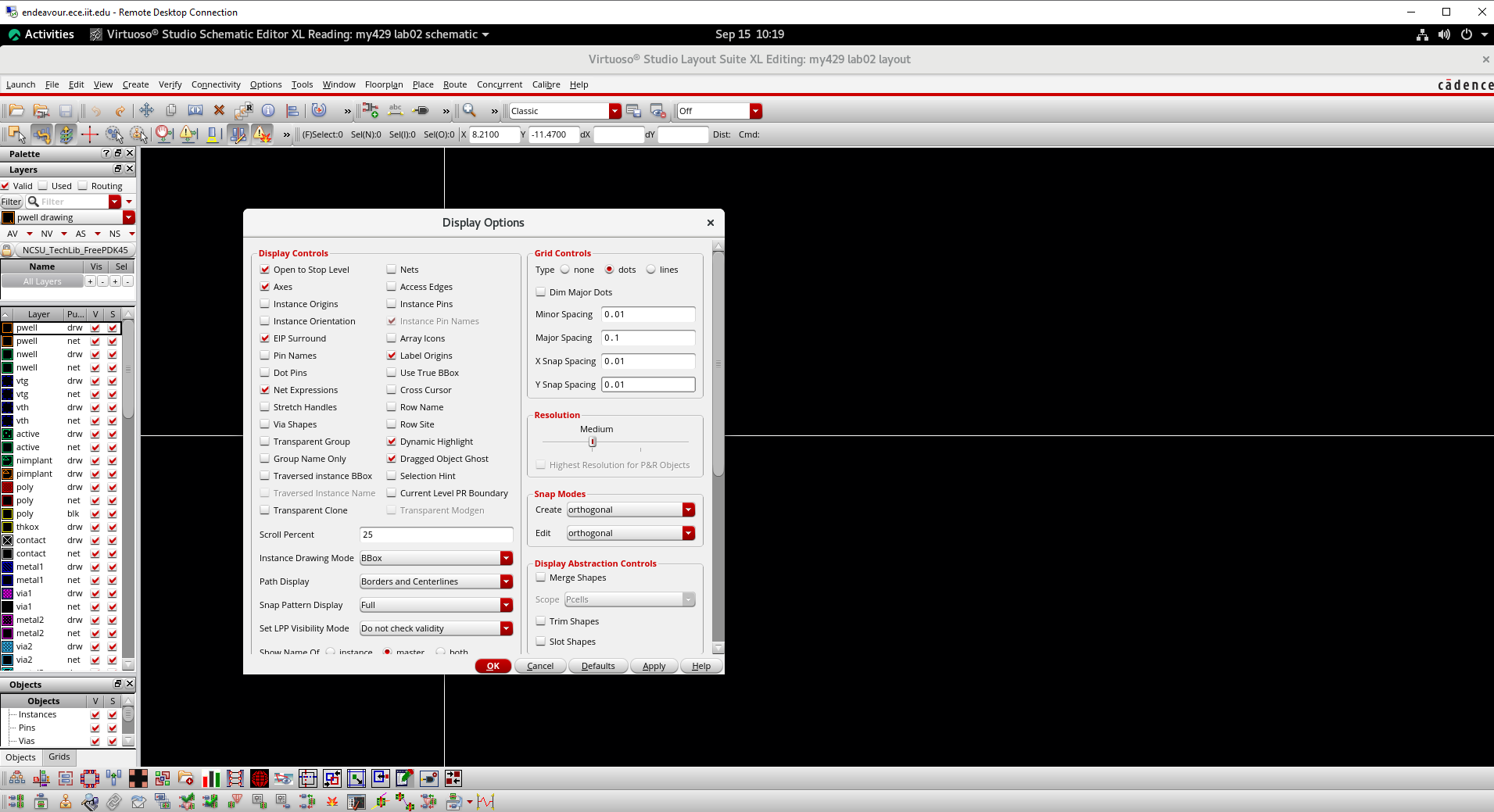Click OK in Display Options dialog
Viewport: 1494px width, 812px height.
click(x=493, y=666)
